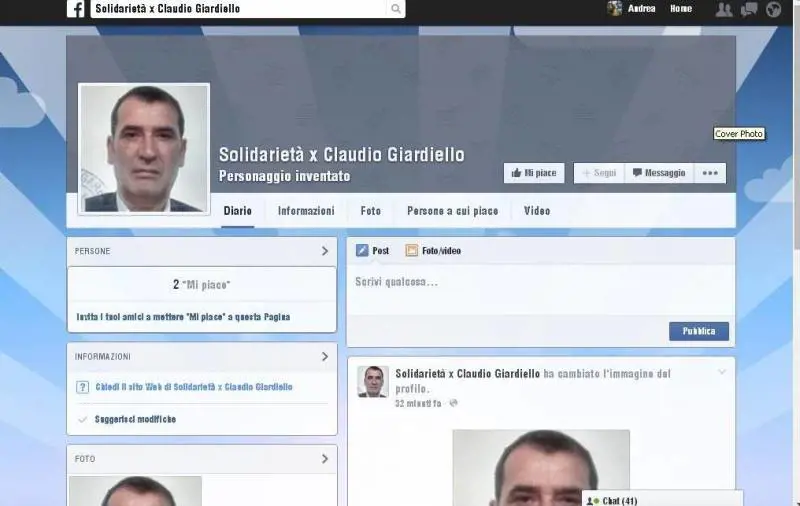Open the post options dropdown arrow
The height and width of the screenshot is (506, 800).
click(x=719, y=373)
